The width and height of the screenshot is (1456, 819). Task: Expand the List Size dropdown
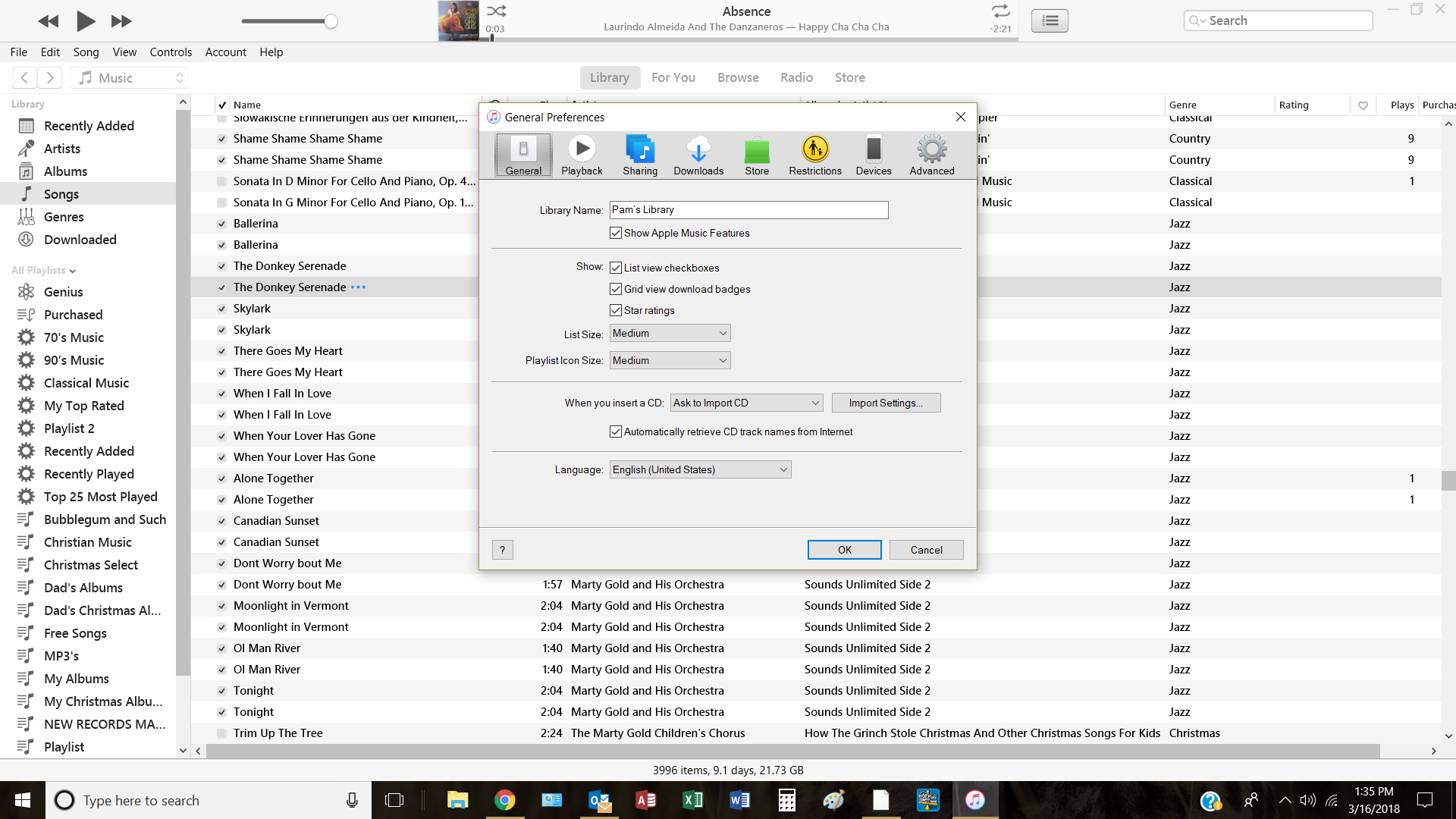(x=670, y=334)
